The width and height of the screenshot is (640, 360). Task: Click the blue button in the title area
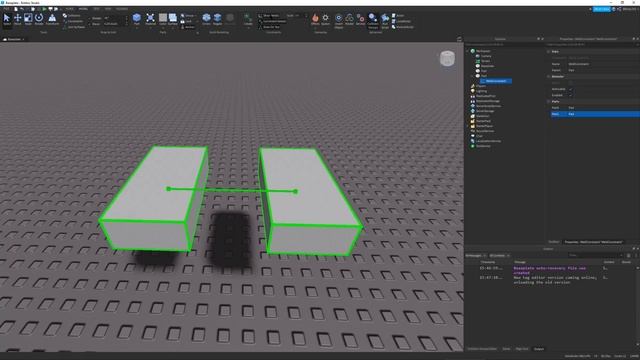pyautogui.click(x=602, y=9)
